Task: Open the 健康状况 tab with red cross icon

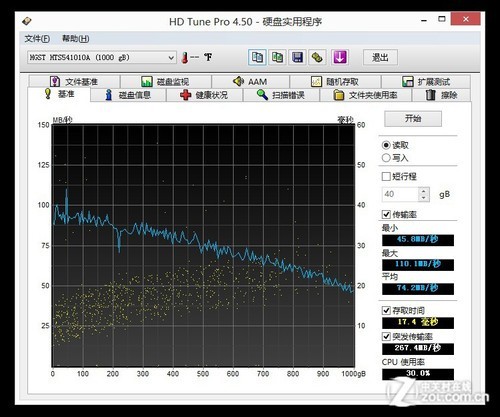Action: click(204, 95)
